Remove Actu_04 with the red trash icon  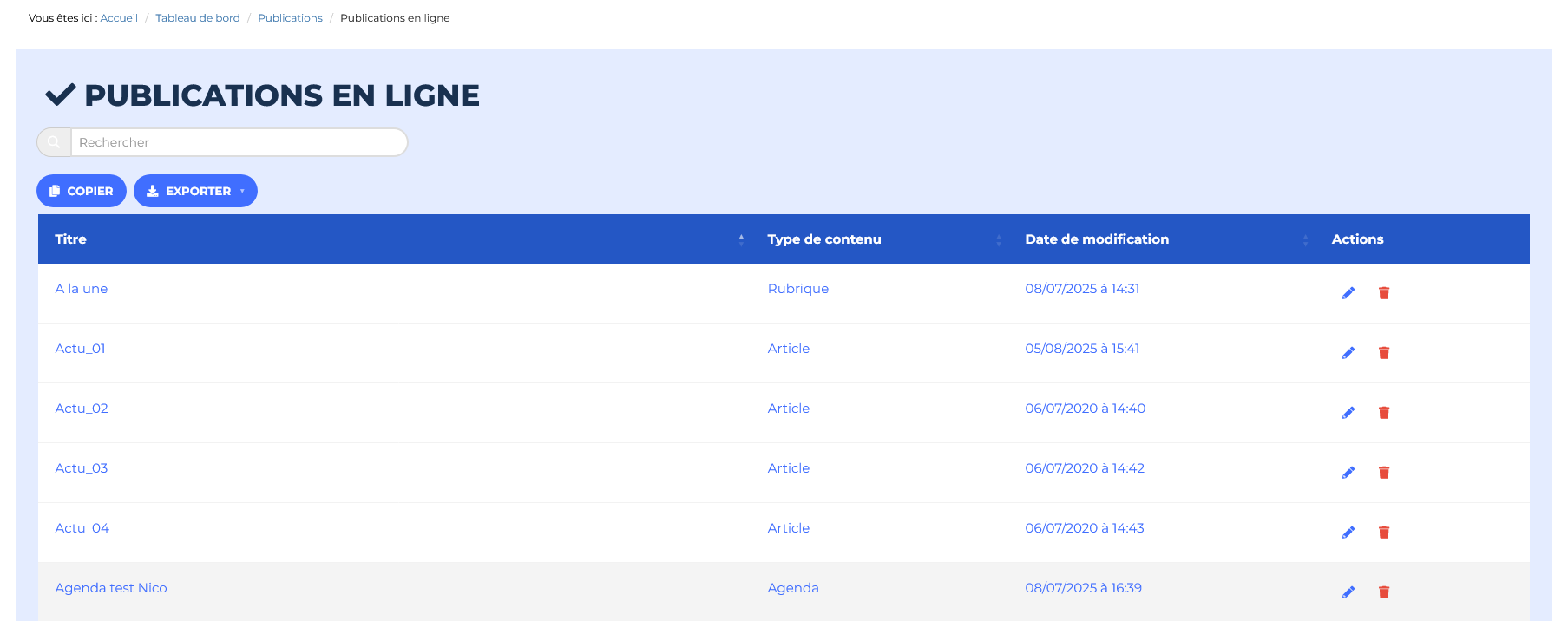(1383, 533)
